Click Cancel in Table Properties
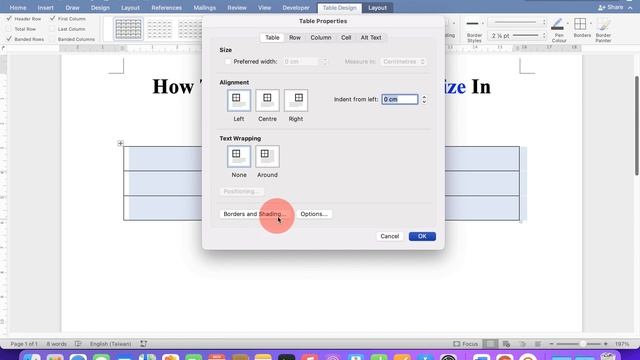 390,236
